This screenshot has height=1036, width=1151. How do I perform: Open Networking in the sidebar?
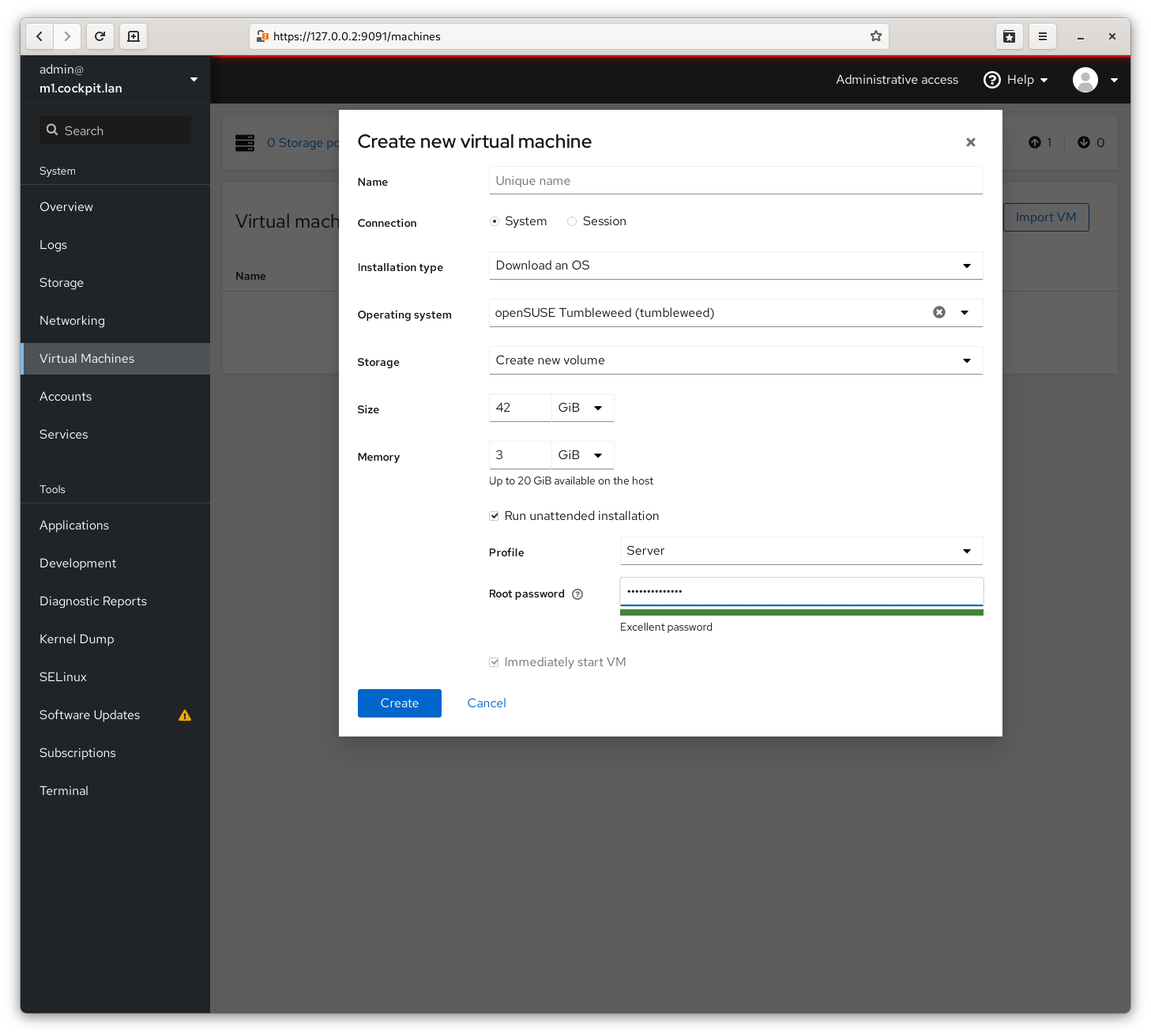pos(72,321)
